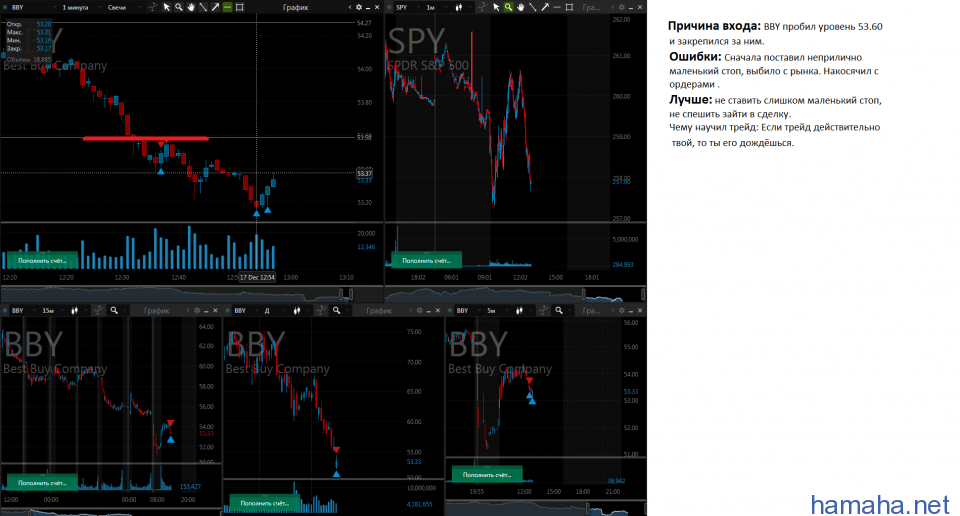
Task: Open indicators icon in SPY chart
Action: tap(482, 7)
